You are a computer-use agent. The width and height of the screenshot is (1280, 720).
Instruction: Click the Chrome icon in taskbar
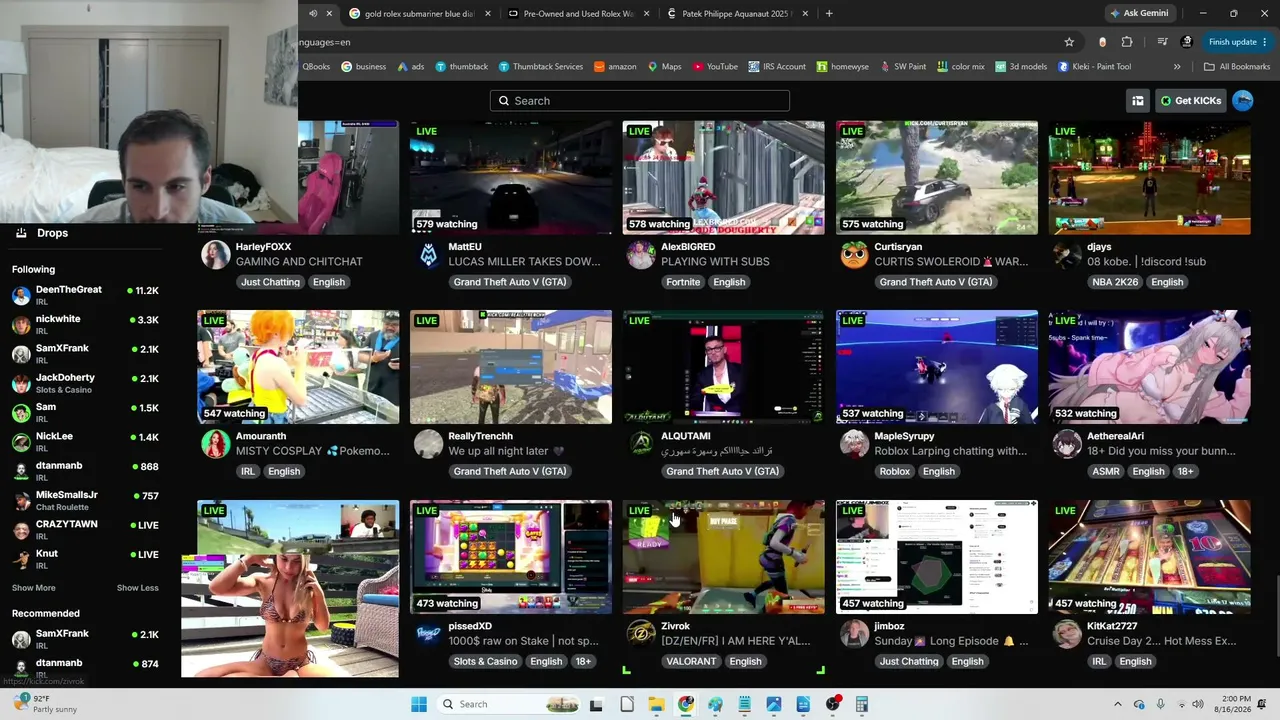coord(686,704)
